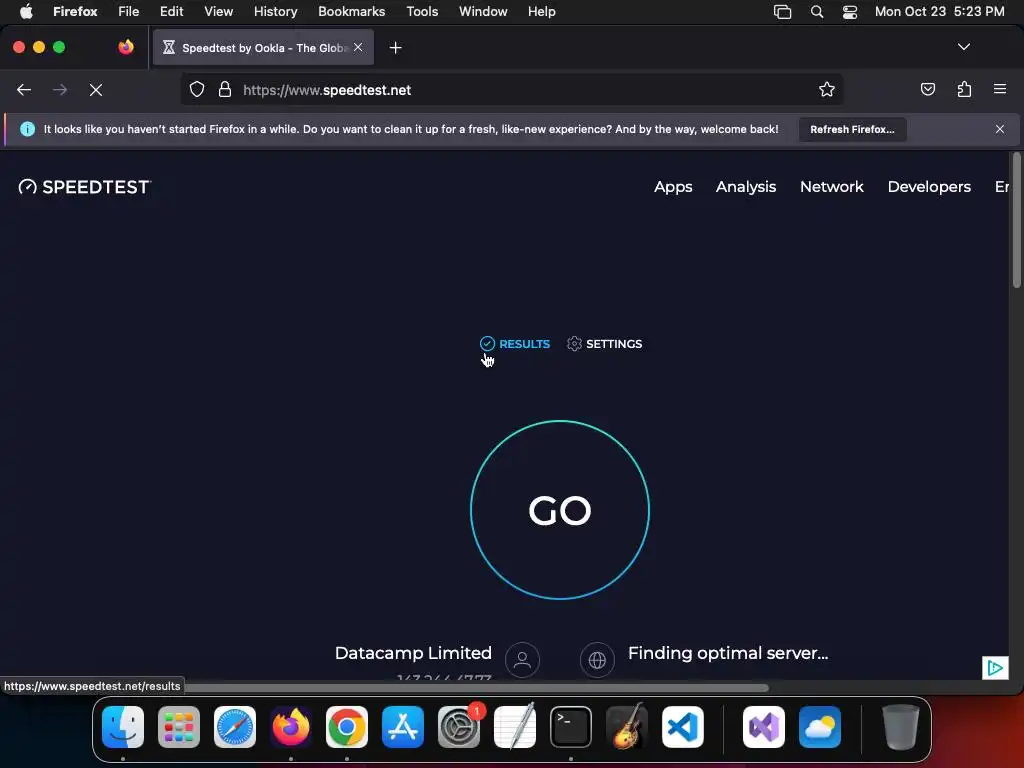1024x768 pixels.
Task: Open Visual Studio from the Dock
Action: [764, 727]
